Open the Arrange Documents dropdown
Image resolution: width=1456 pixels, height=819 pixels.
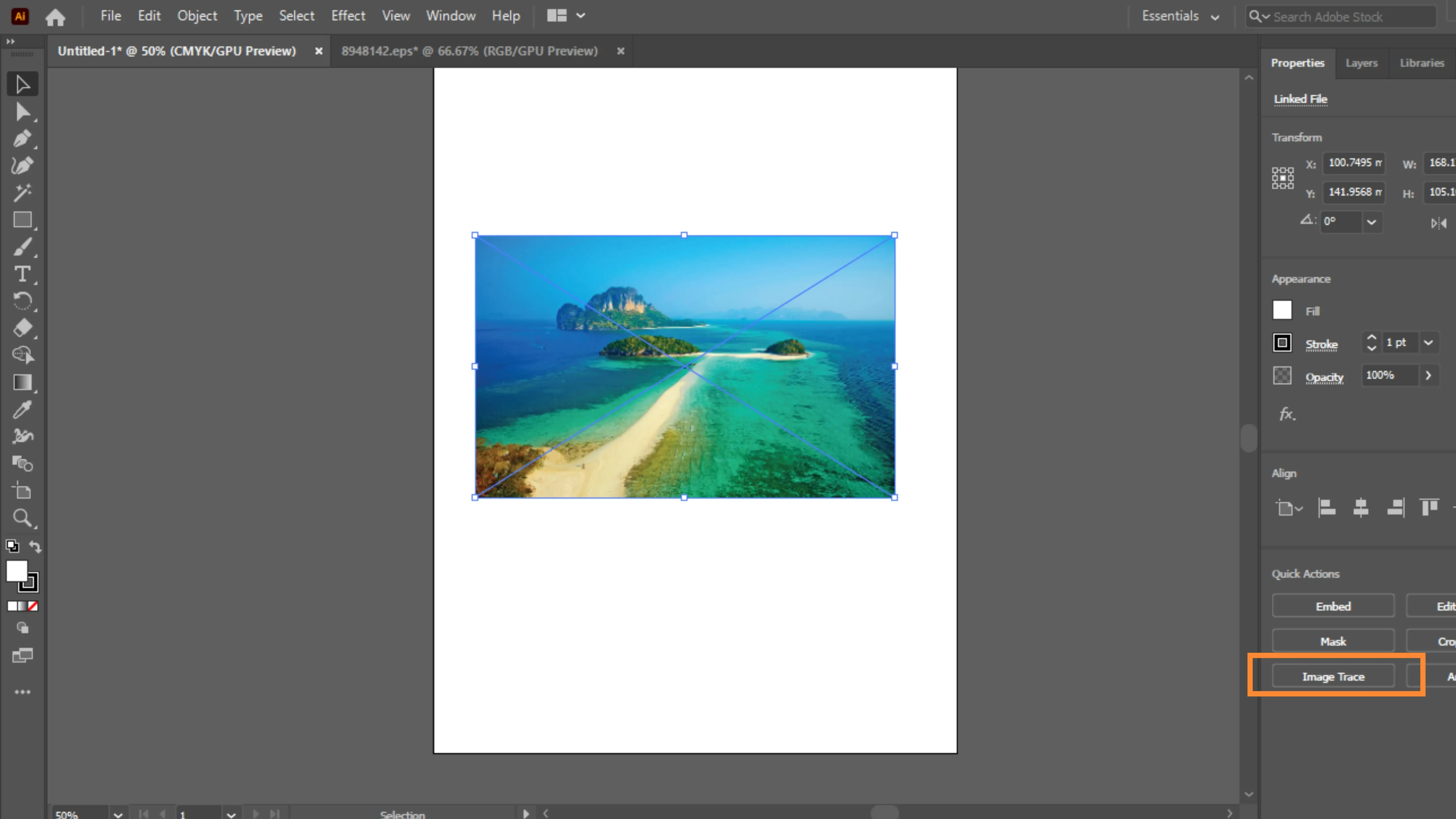point(566,16)
